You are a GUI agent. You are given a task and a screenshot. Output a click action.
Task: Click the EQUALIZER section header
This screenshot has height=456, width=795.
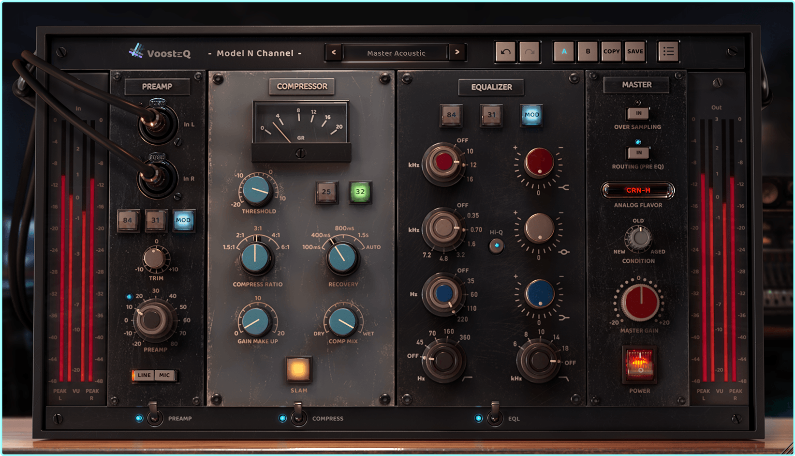pyautogui.click(x=491, y=87)
